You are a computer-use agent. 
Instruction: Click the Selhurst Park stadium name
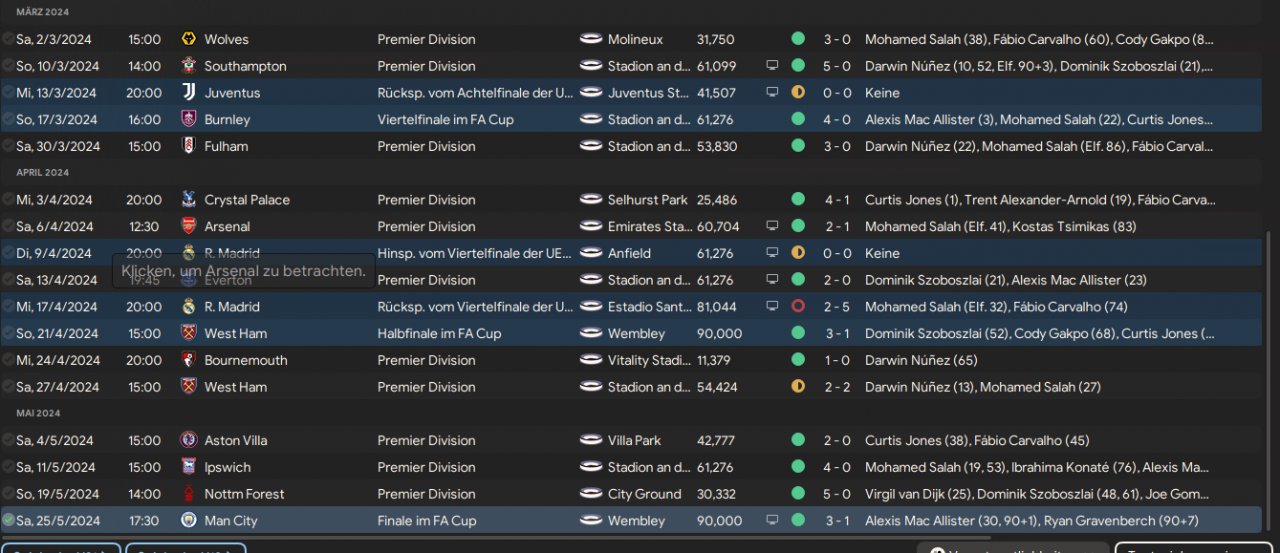(x=648, y=200)
